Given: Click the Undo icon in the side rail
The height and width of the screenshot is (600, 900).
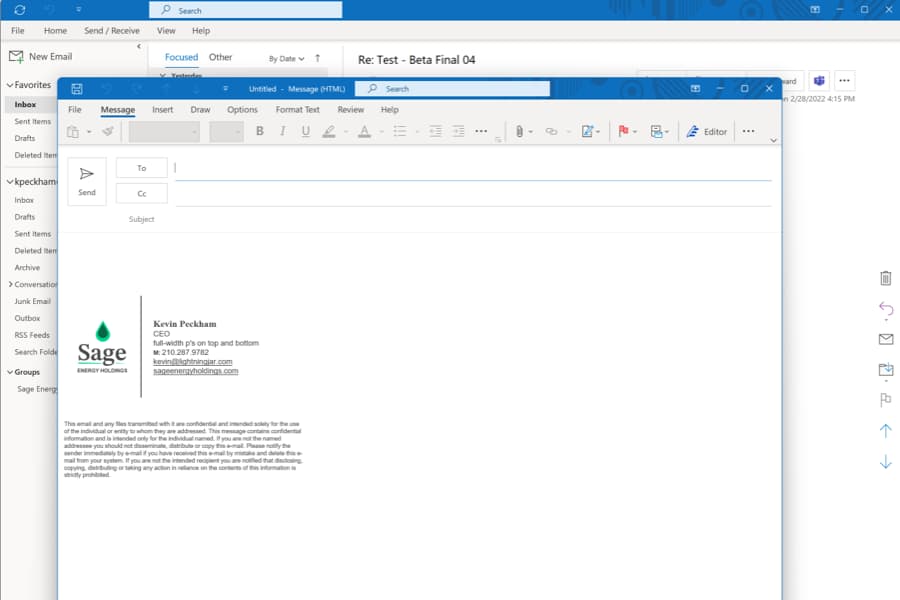Looking at the screenshot, I should 885,308.
